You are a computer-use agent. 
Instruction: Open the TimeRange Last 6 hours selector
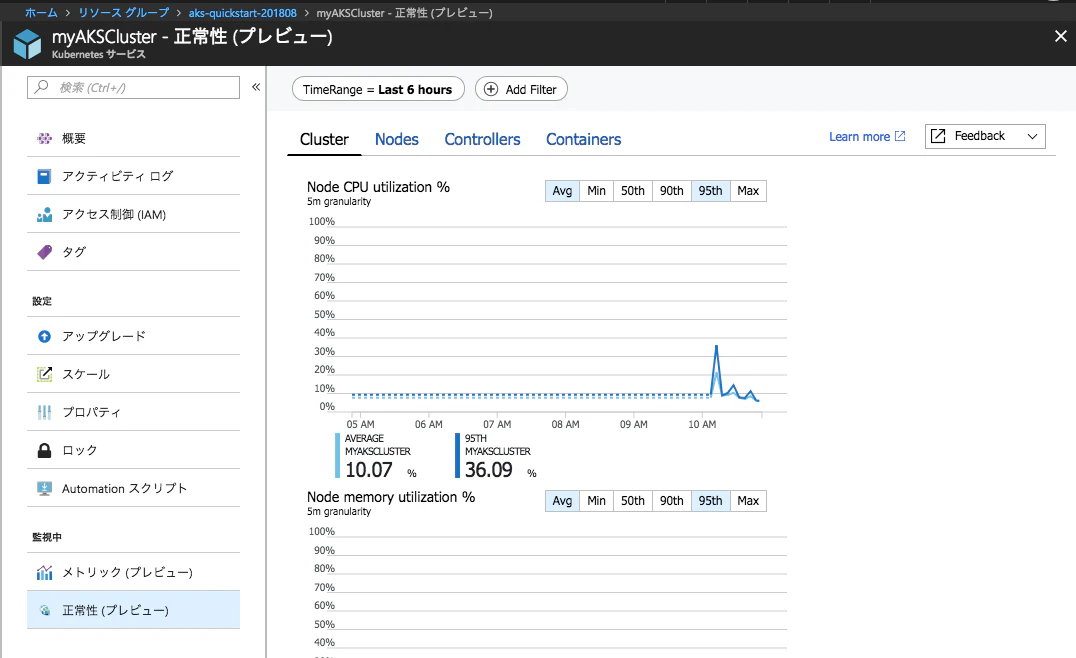pyautogui.click(x=378, y=89)
